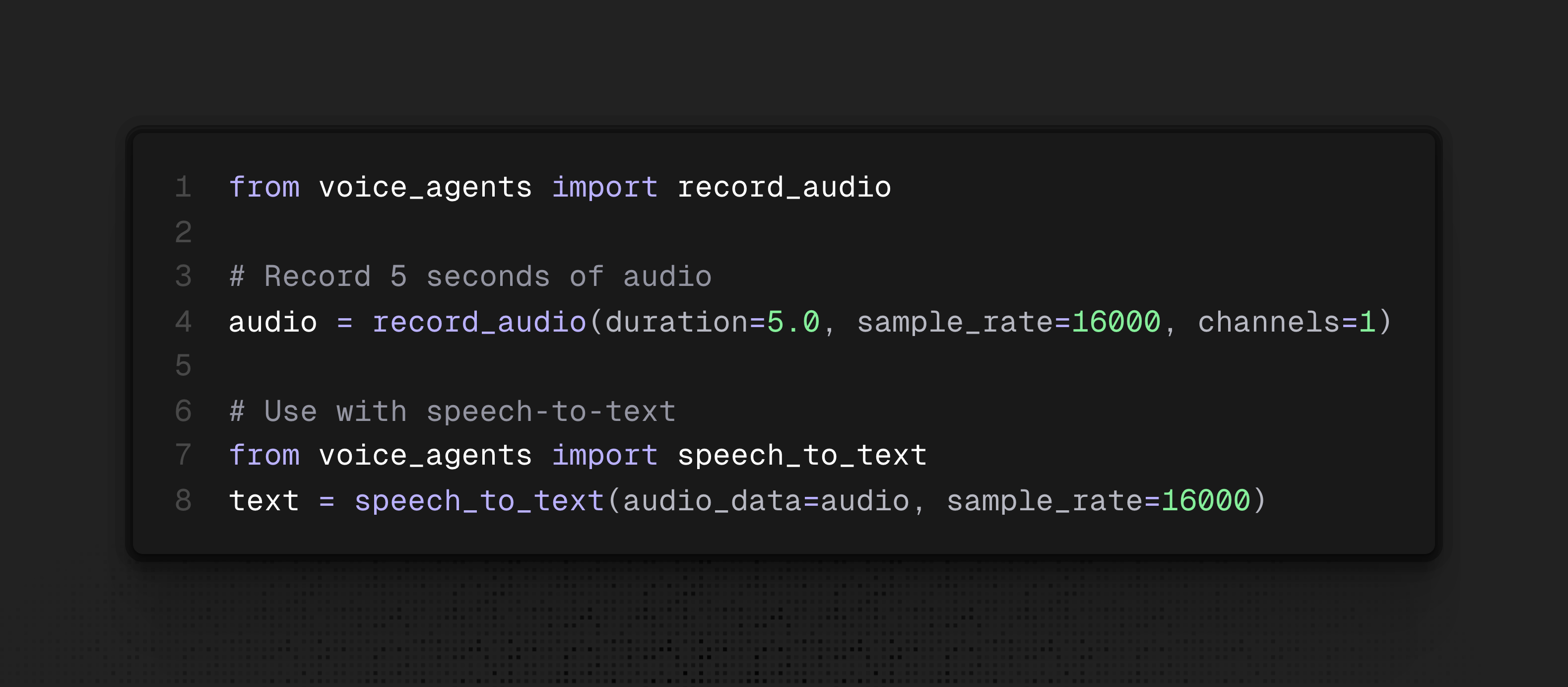Click the audio_data=audio argument

click(x=766, y=501)
